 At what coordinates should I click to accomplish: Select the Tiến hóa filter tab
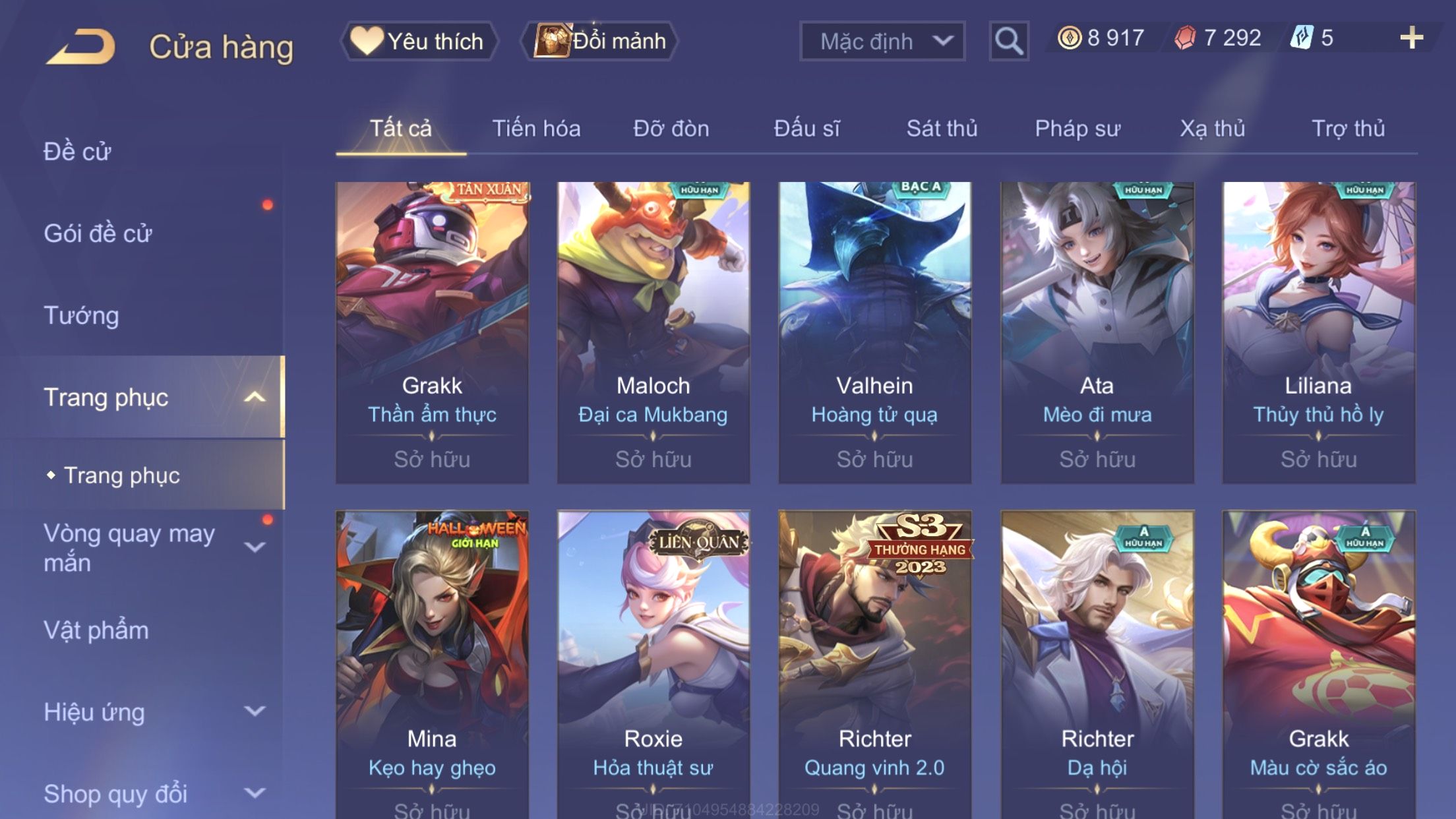click(x=536, y=129)
